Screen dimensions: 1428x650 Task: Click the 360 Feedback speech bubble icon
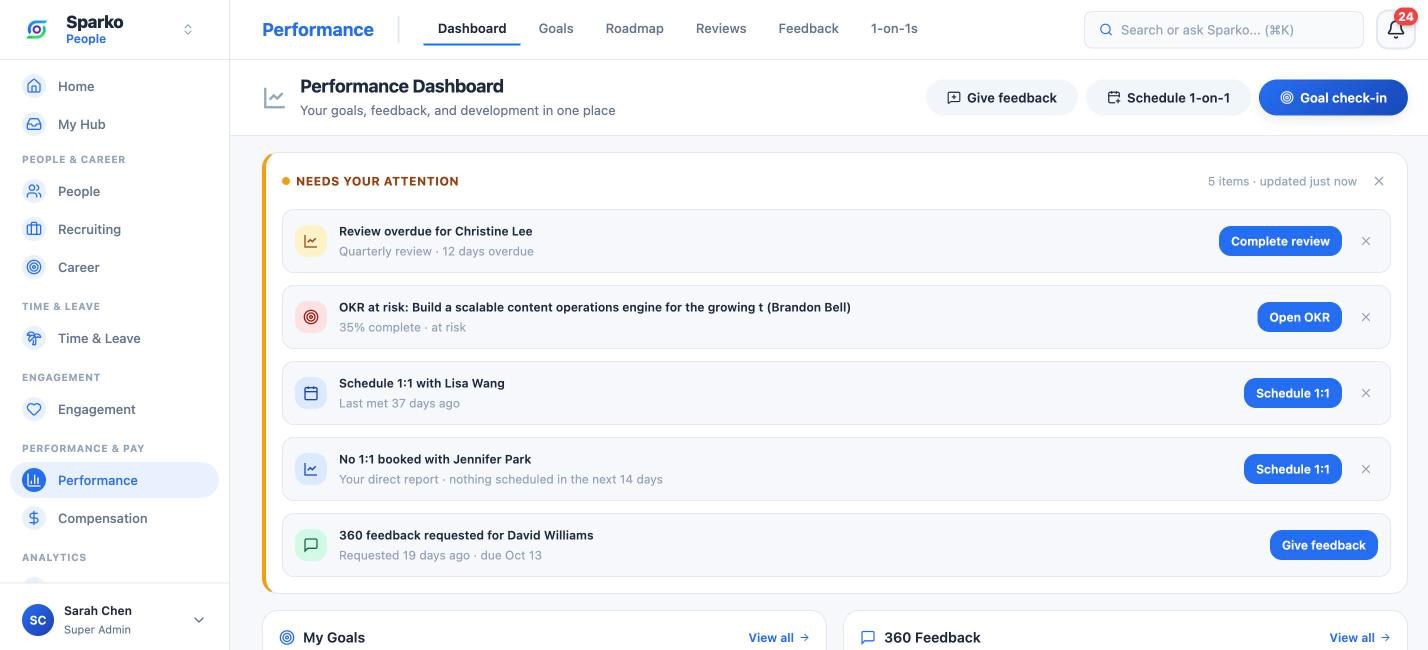868,637
